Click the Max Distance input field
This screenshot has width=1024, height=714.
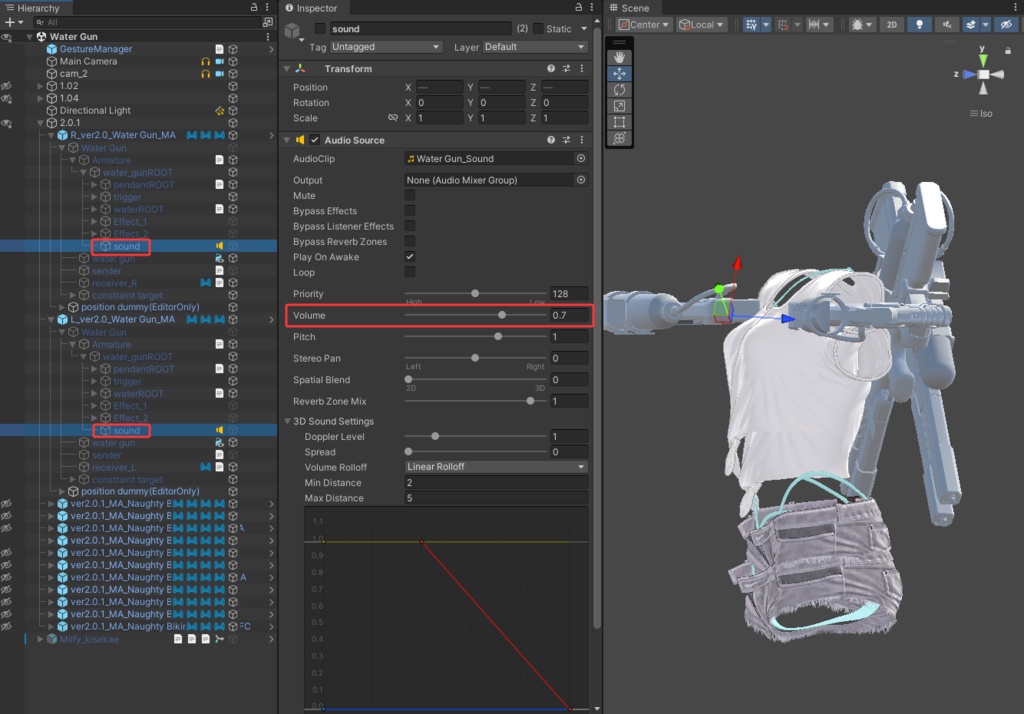tap(495, 498)
